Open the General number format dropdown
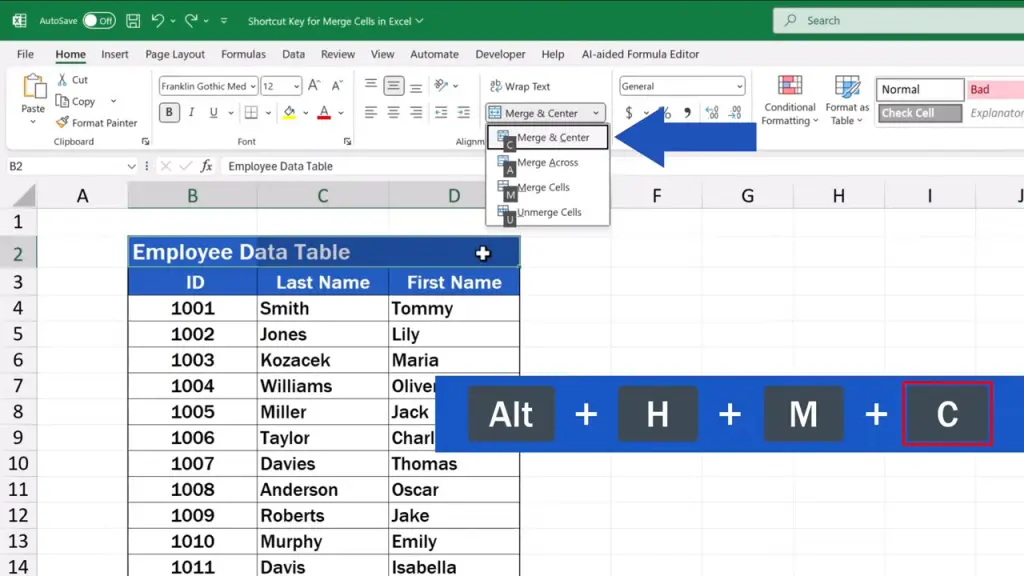1024x576 pixels. tap(739, 87)
